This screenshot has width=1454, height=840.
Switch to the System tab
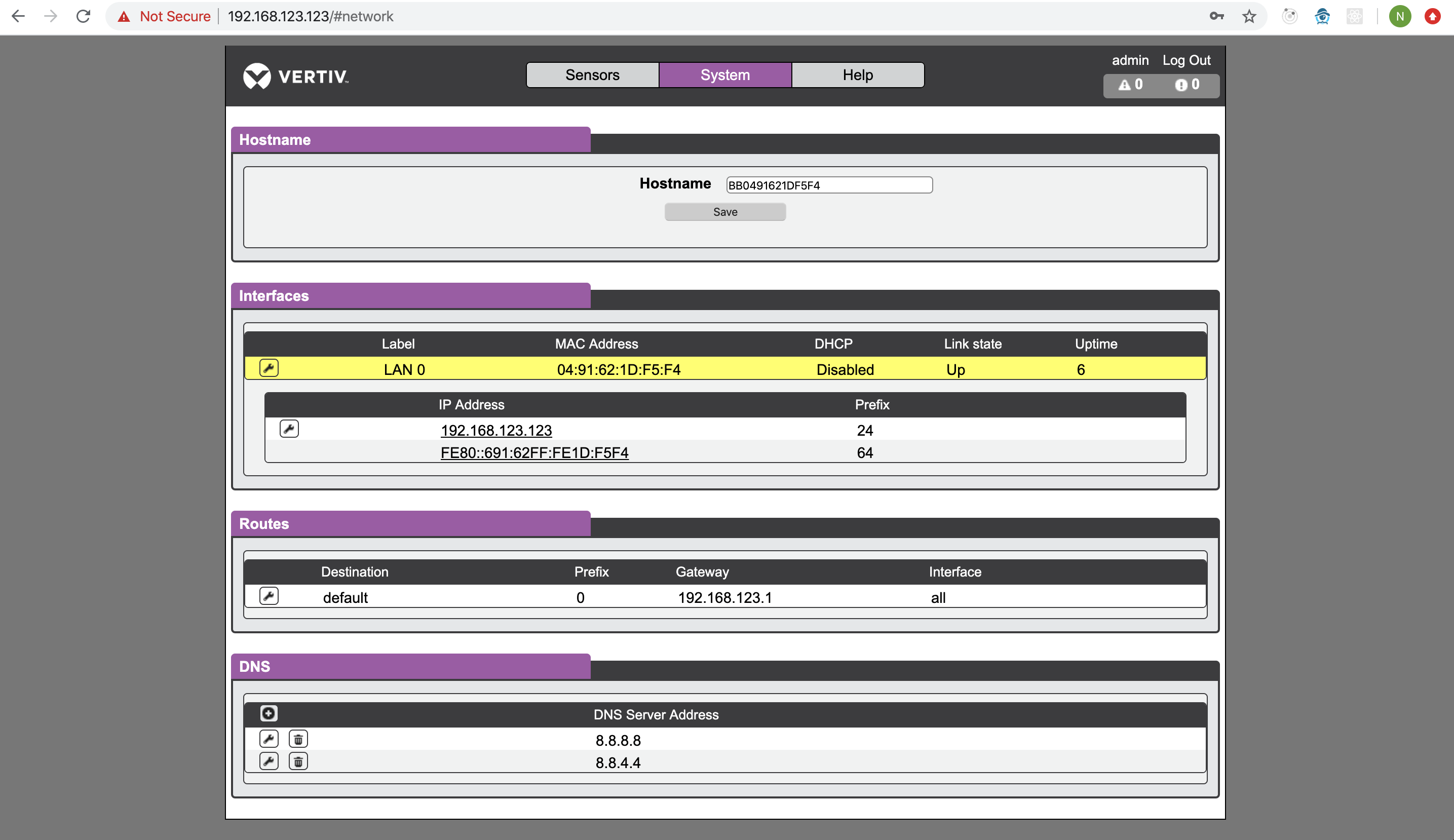(725, 75)
